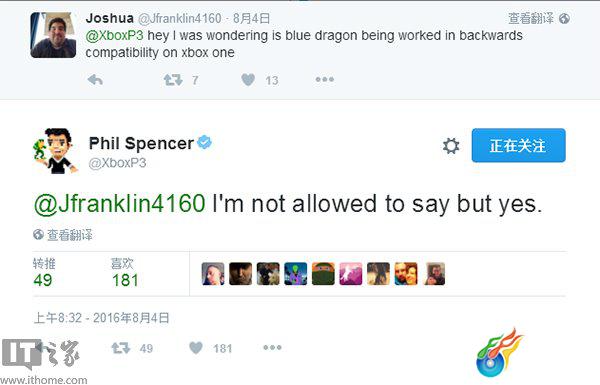The image size is (600, 385).
Task: Open more options on Joshua's tweet
Action: 324,80
